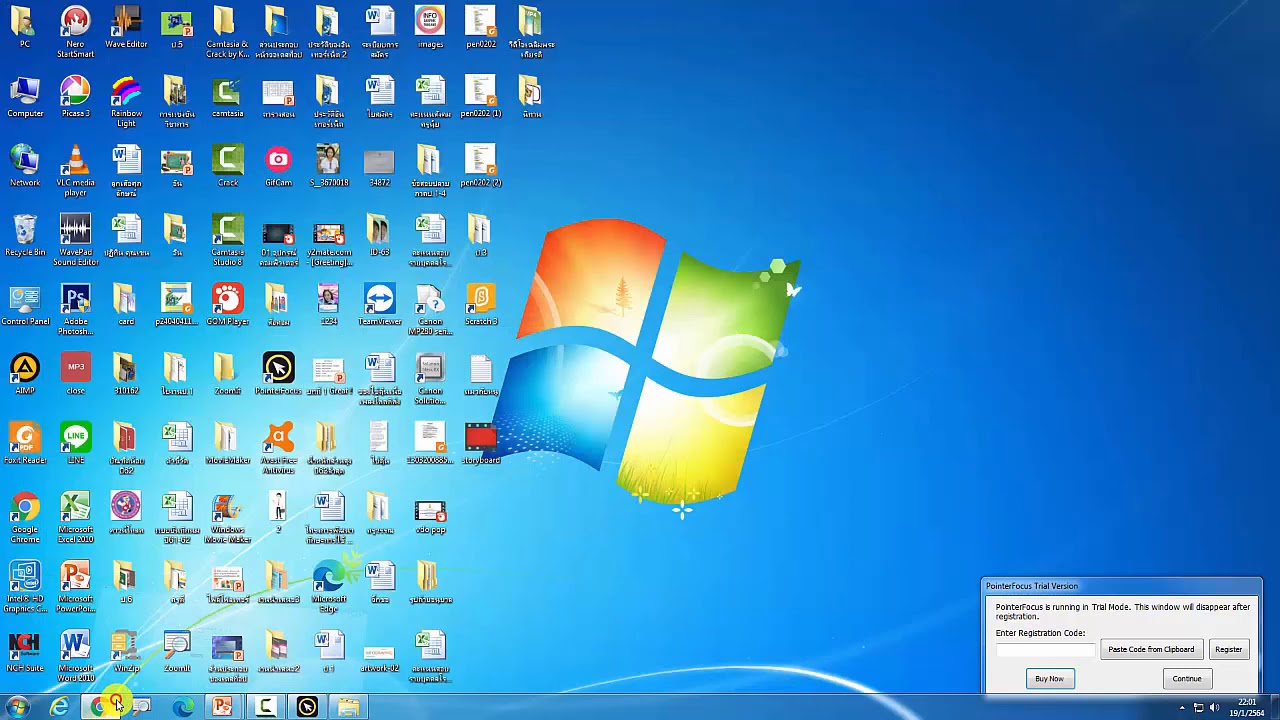Open the taskbar clock showing 22:01

(x=1247, y=707)
